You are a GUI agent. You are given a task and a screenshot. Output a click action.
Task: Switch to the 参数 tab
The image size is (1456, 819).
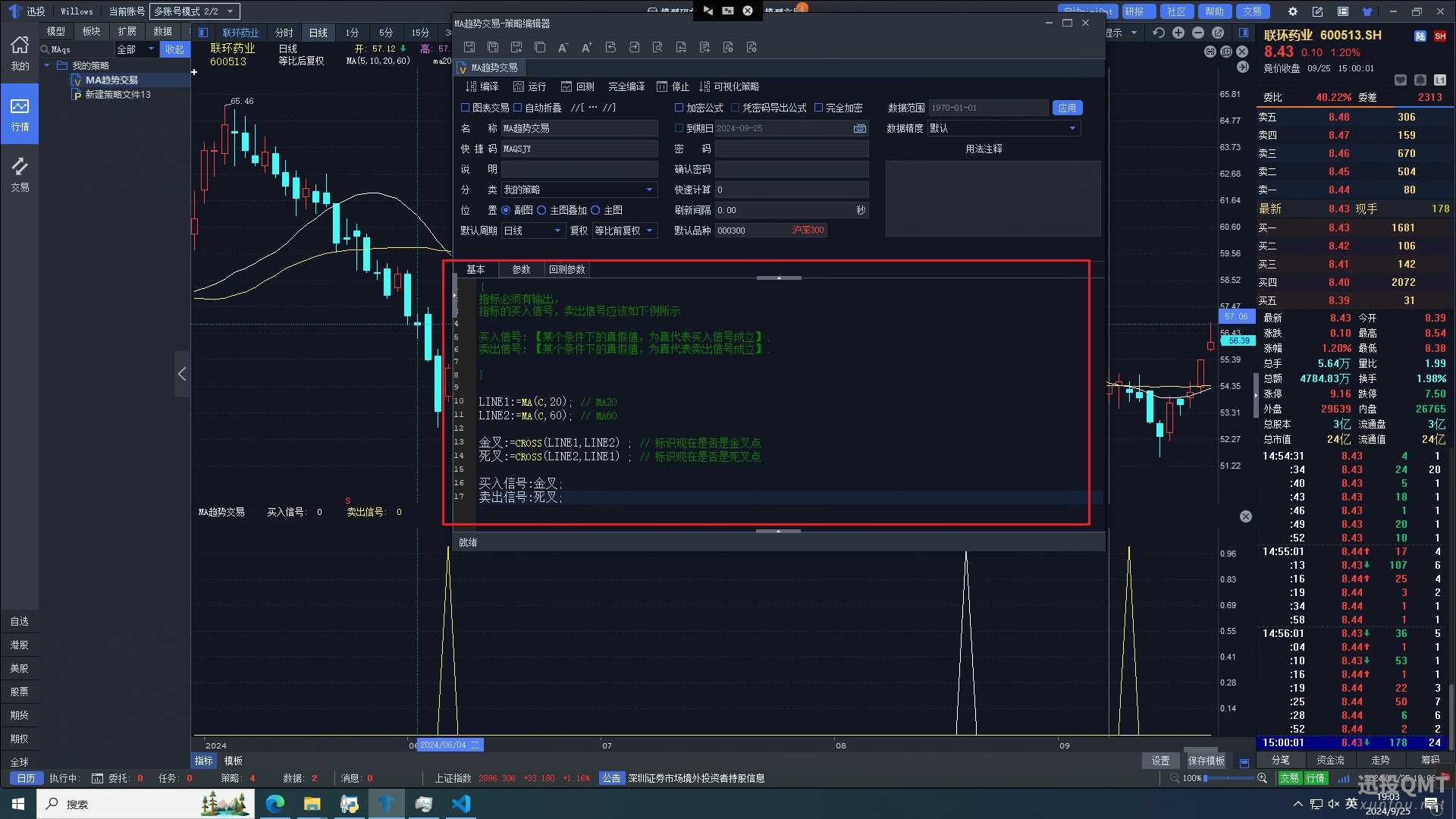[521, 269]
